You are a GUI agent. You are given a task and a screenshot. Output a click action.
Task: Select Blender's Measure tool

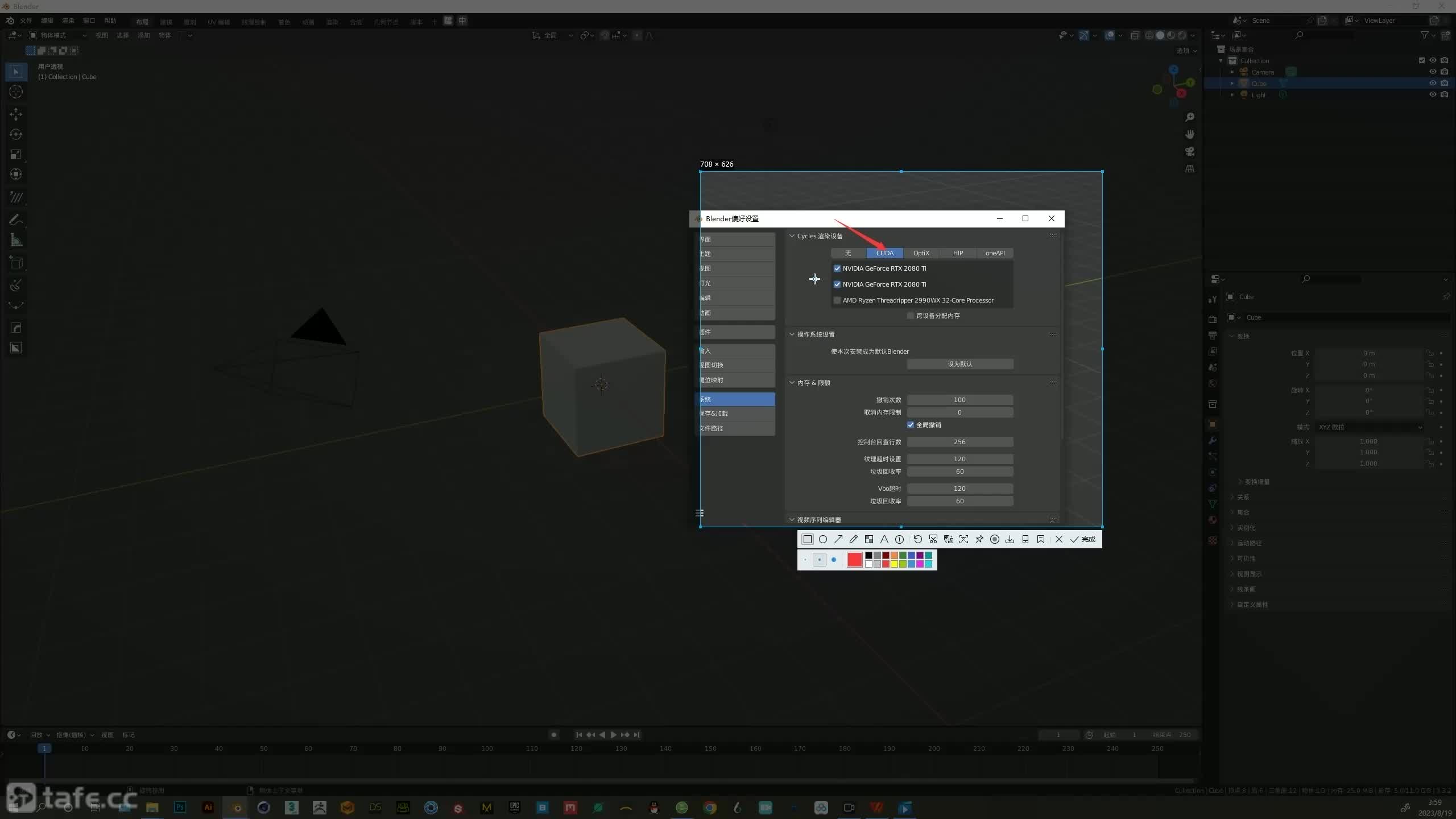tap(16, 240)
